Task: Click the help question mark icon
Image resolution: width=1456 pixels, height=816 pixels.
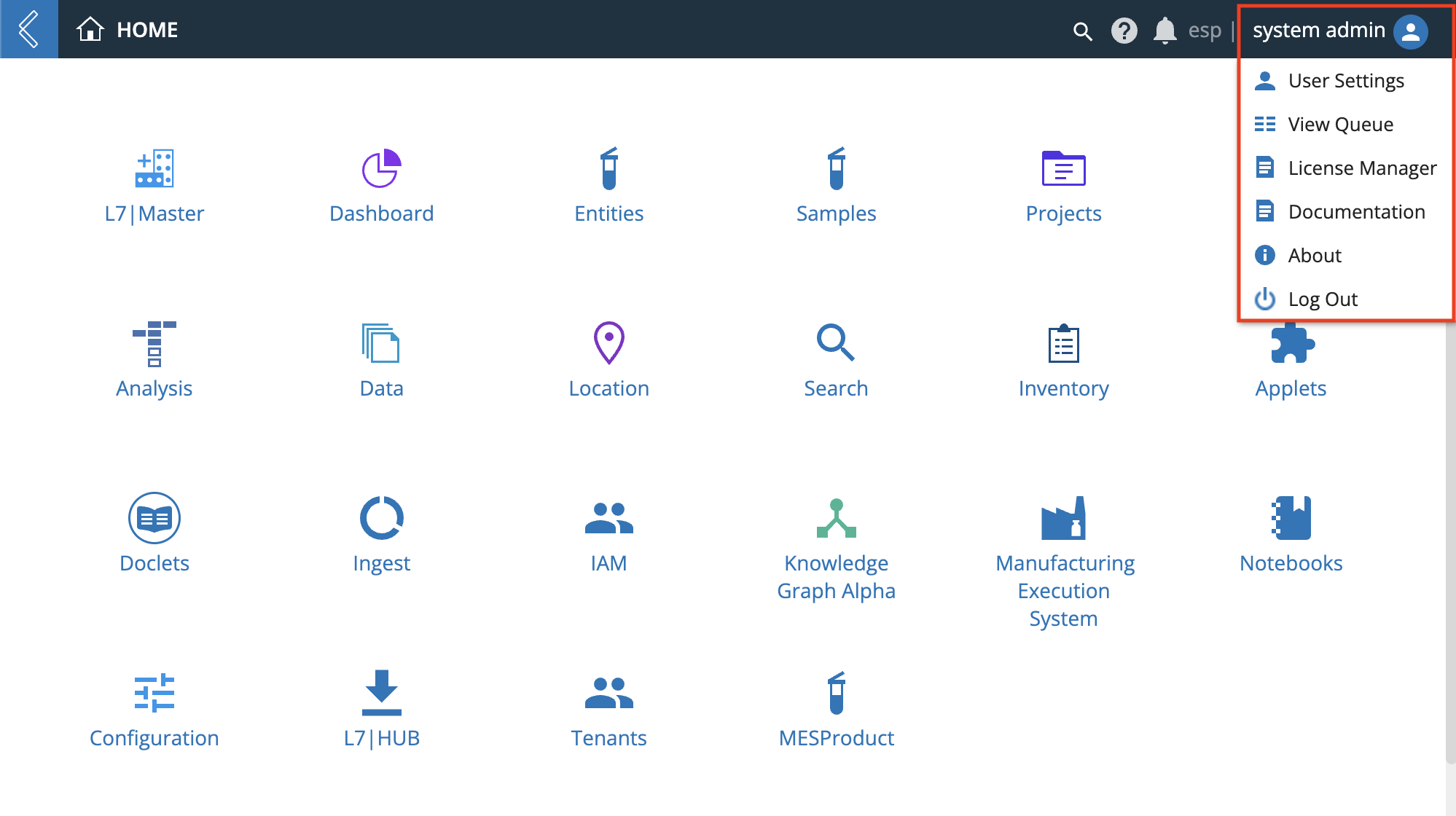Action: point(1124,31)
